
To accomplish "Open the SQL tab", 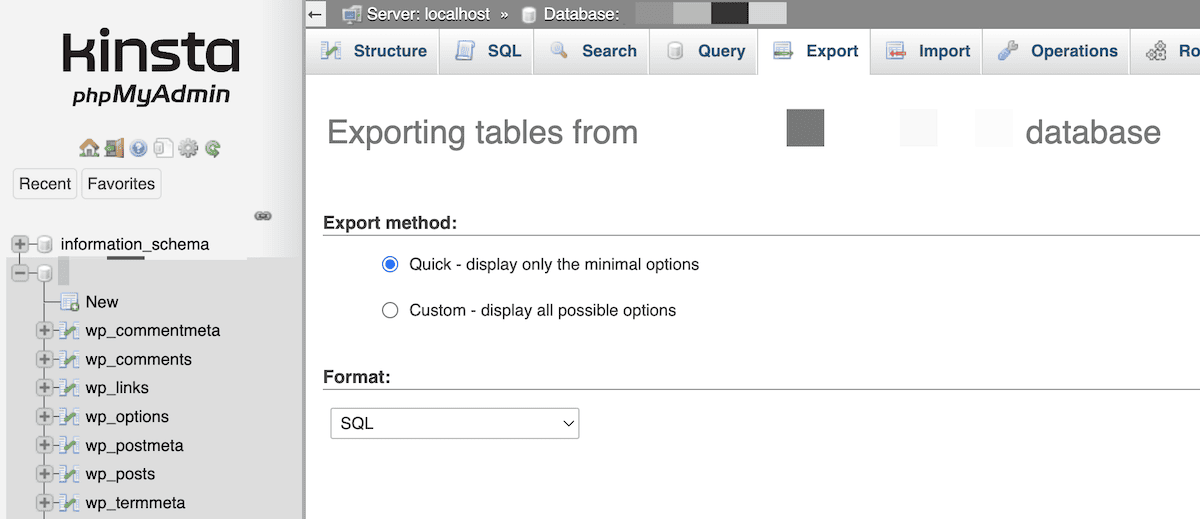I will coord(488,51).
